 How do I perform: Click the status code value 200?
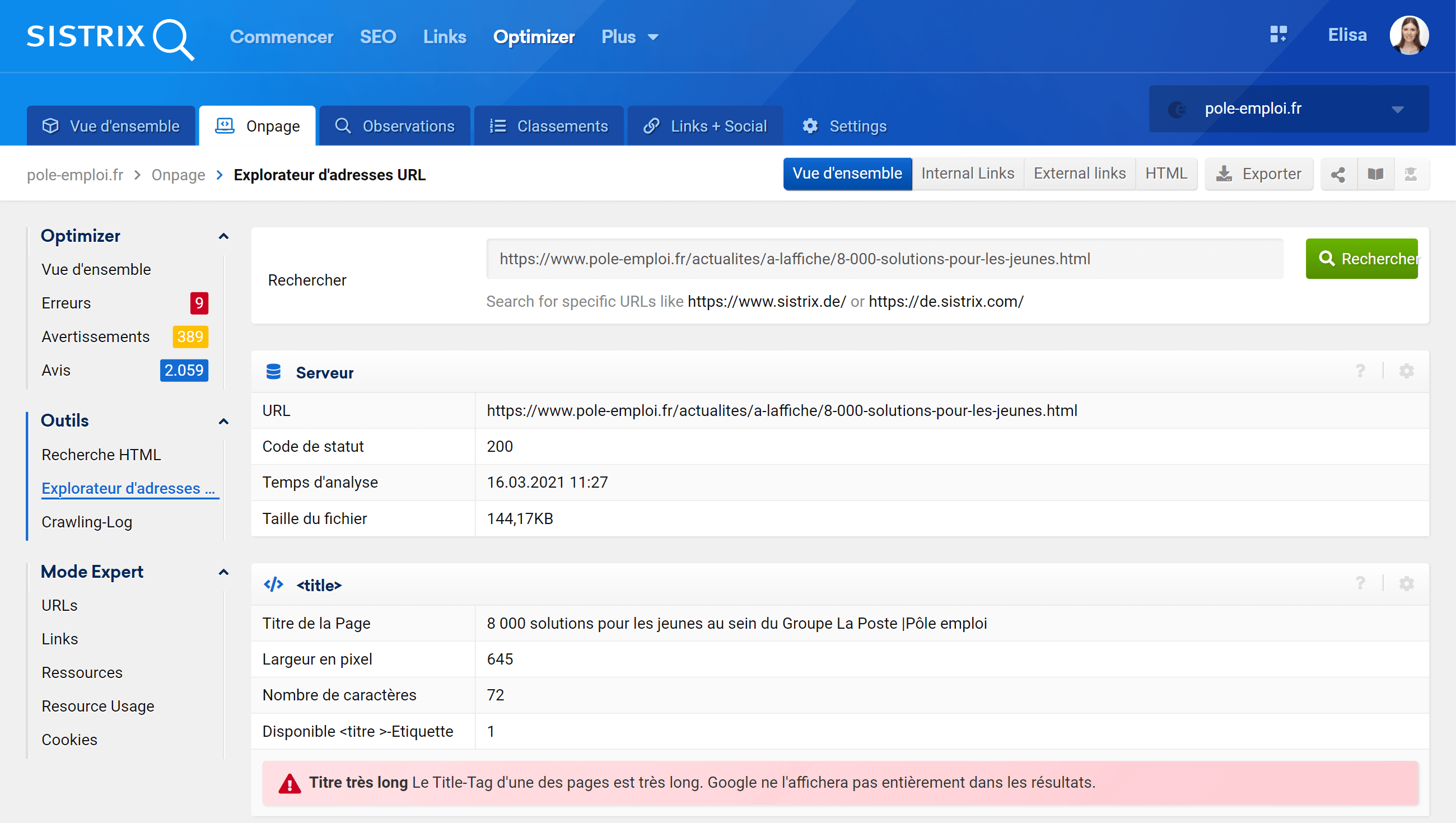pyautogui.click(x=500, y=447)
